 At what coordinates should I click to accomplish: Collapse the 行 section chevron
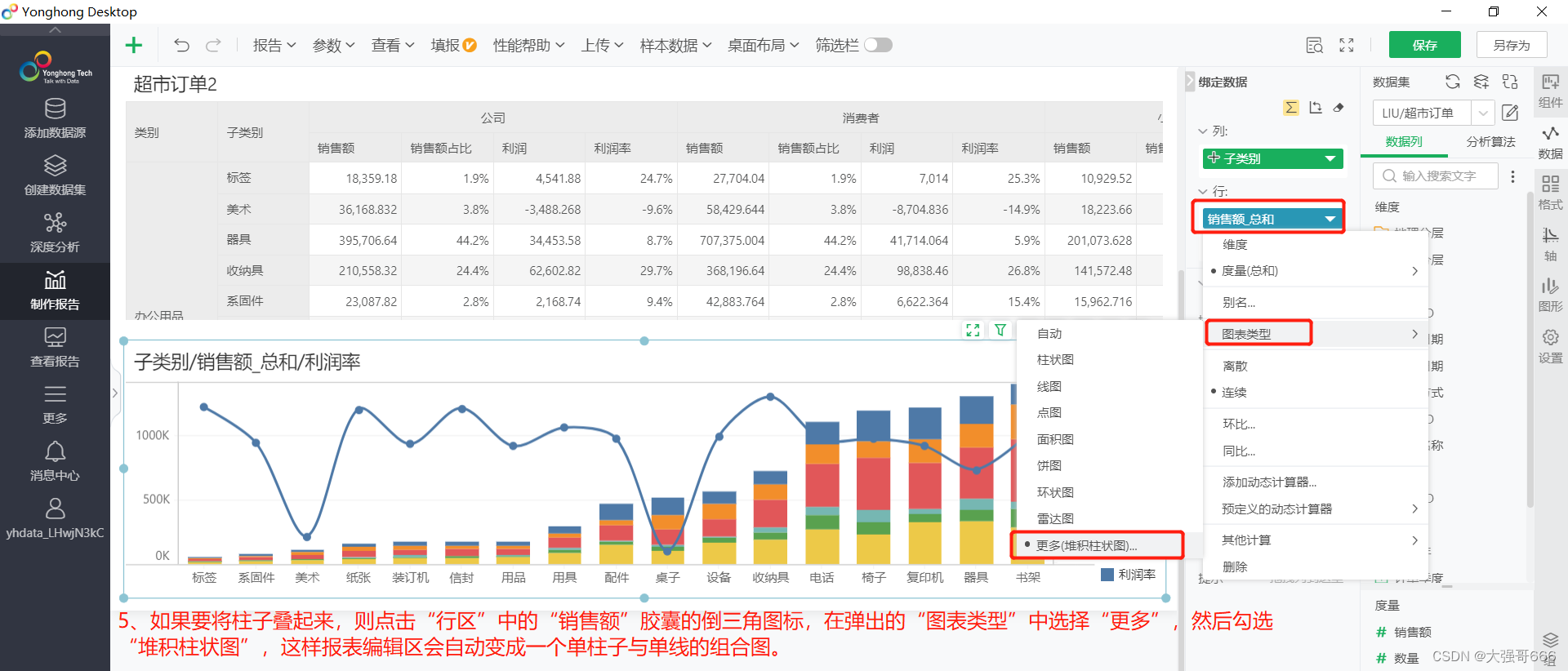coord(1202,191)
